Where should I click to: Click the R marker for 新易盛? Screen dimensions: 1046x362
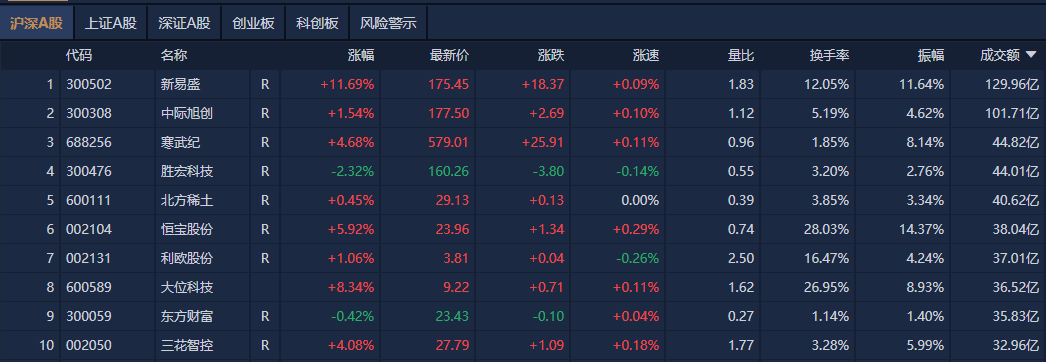(x=265, y=85)
